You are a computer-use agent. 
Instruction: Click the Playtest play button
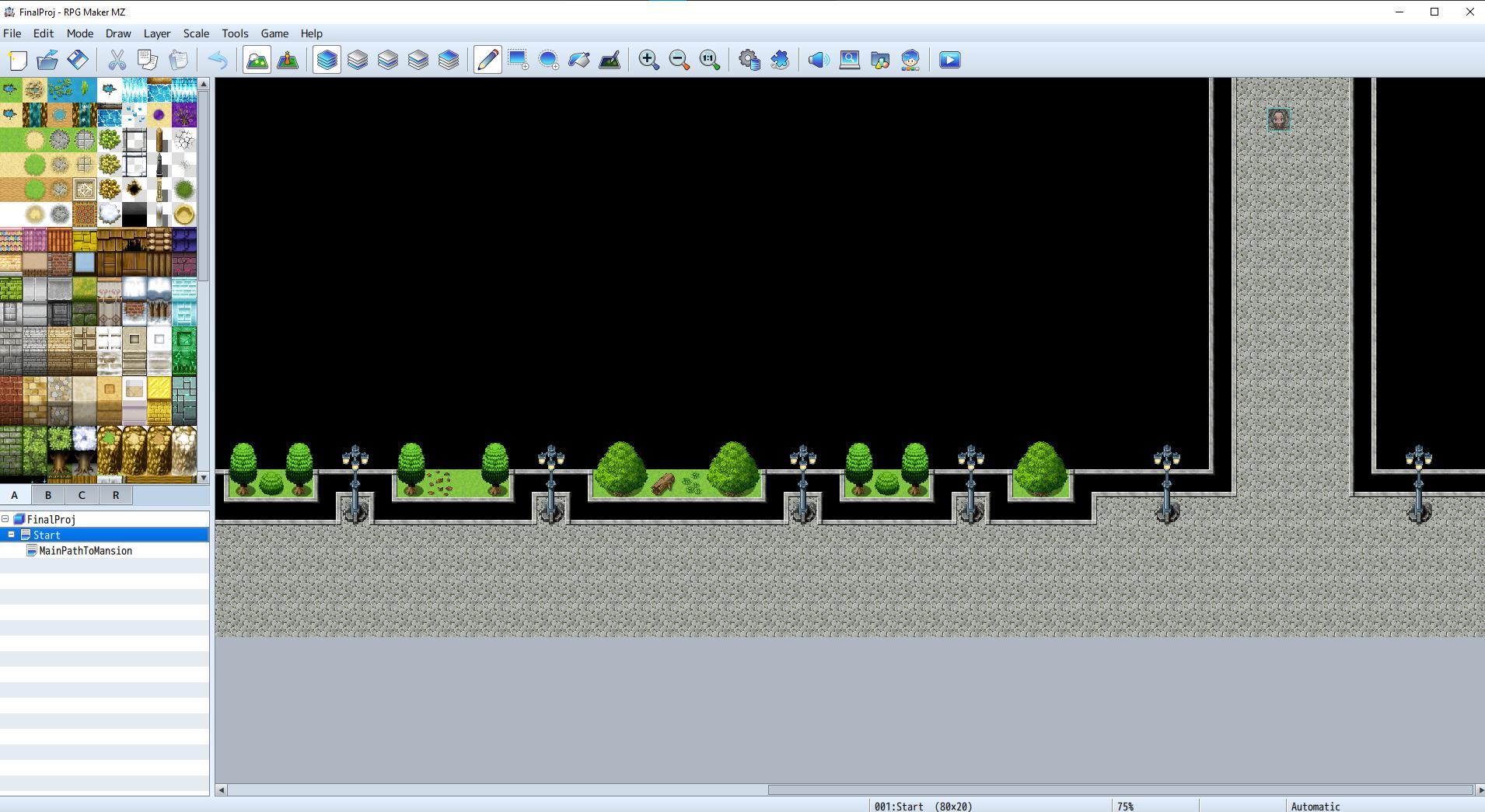949,60
